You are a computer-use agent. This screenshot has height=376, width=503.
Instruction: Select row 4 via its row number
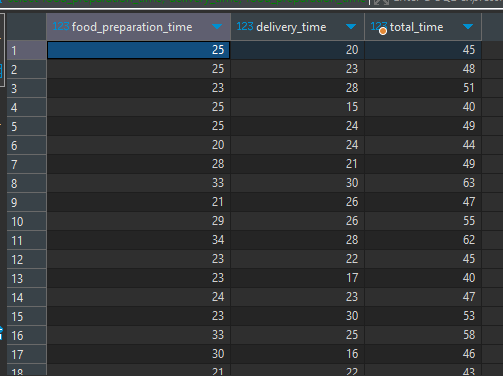(x=26, y=107)
